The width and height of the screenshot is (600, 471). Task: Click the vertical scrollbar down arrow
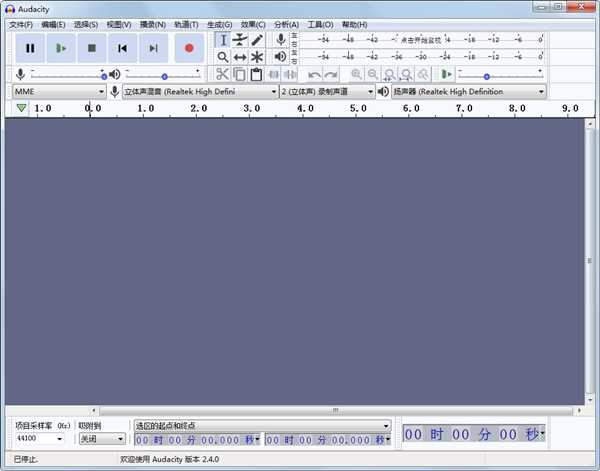tap(590, 401)
